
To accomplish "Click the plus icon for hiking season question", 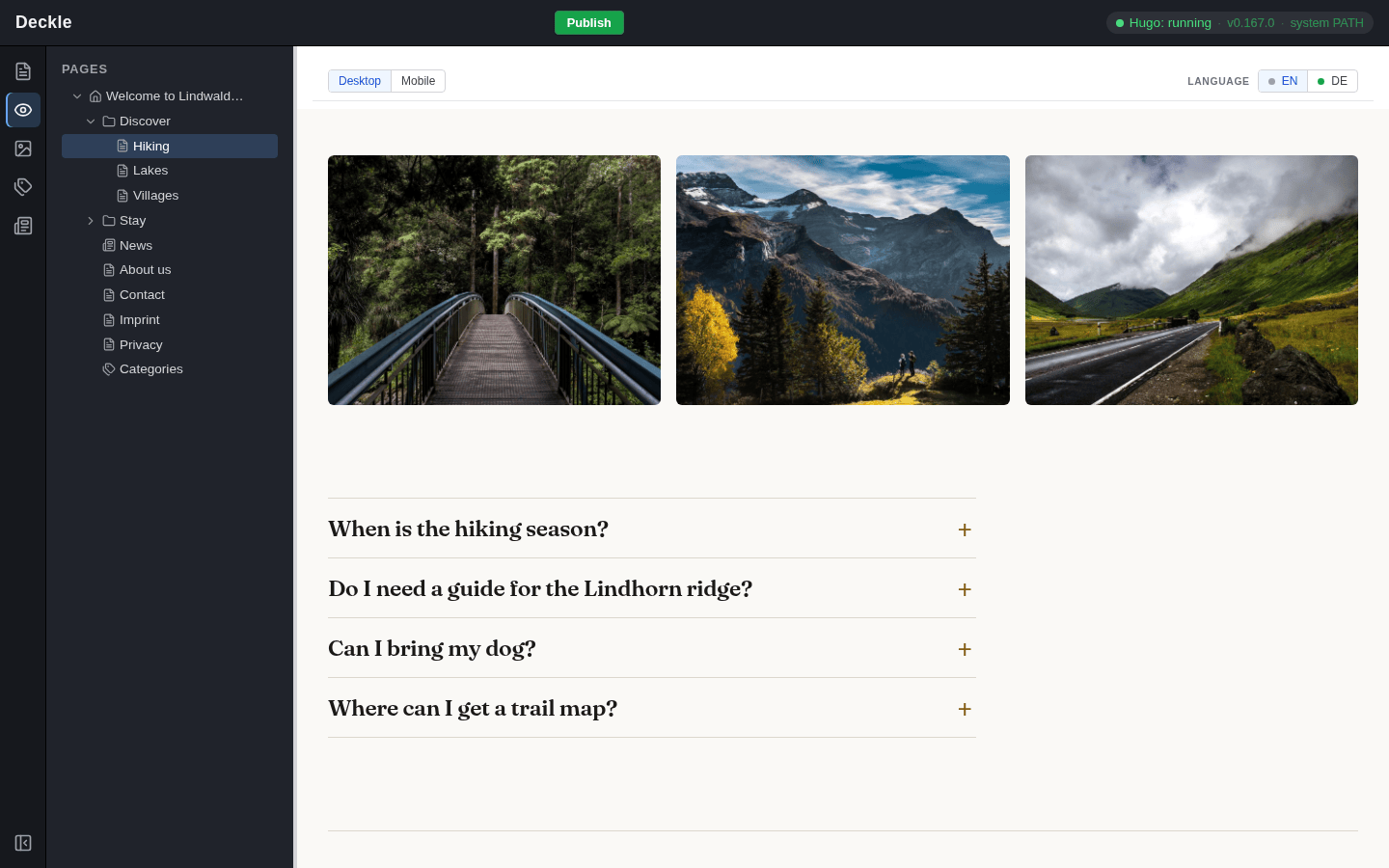I will 965,529.
